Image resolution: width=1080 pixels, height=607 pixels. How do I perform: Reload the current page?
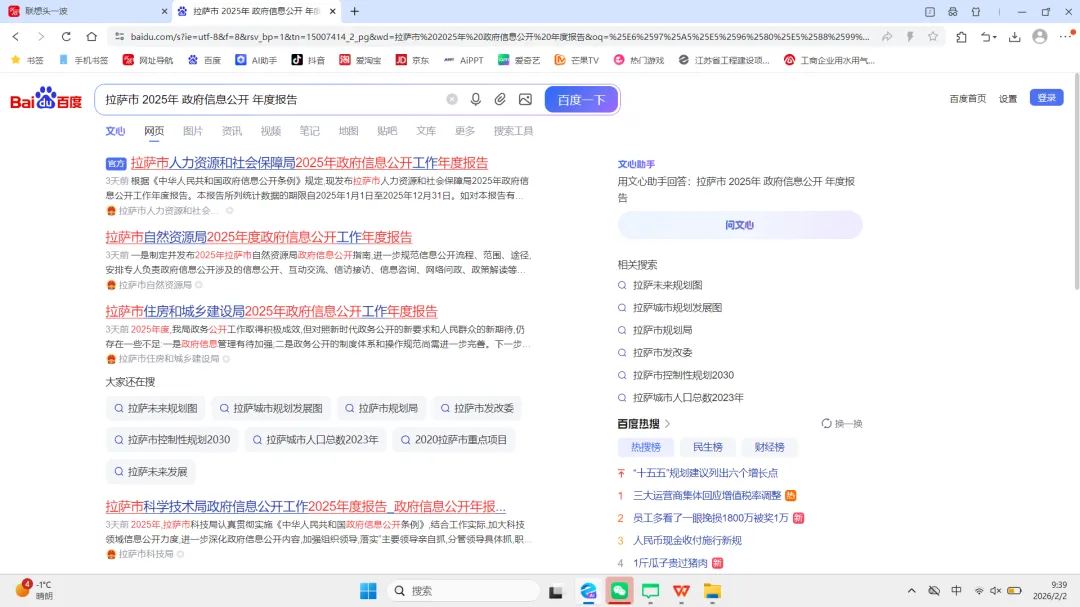coord(66,37)
